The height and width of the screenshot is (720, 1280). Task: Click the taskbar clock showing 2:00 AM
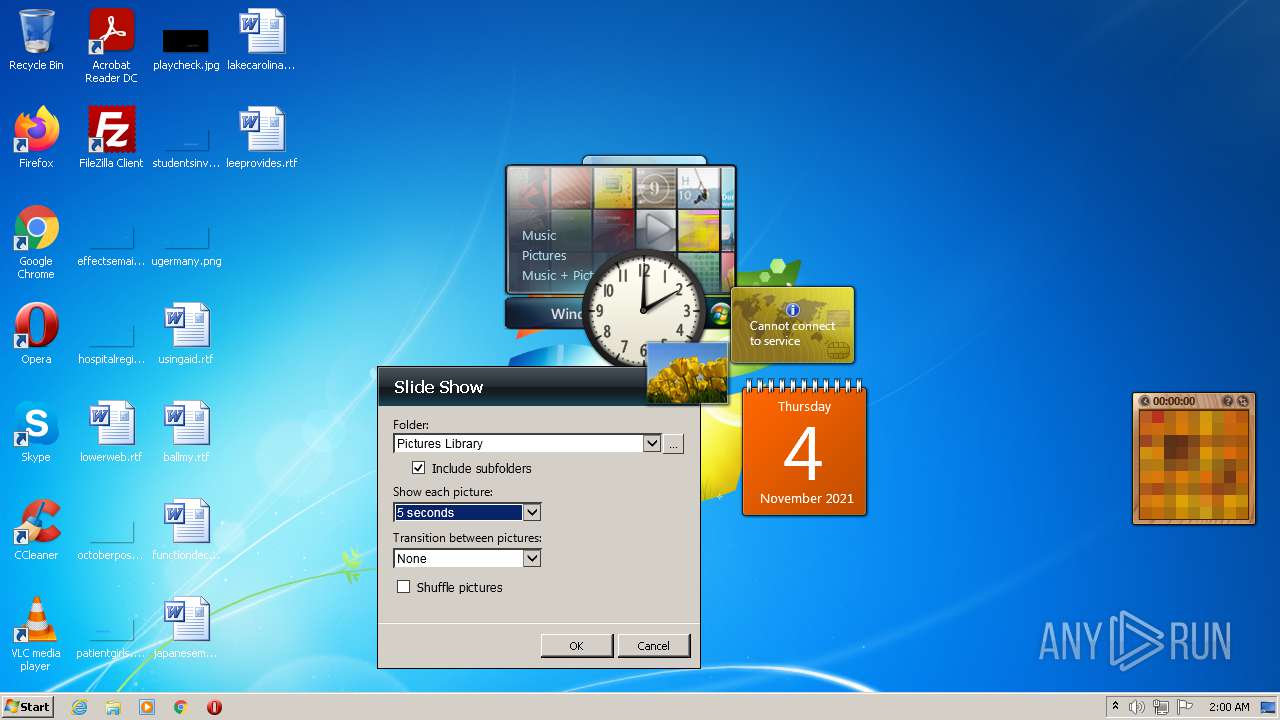pos(1229,707)
